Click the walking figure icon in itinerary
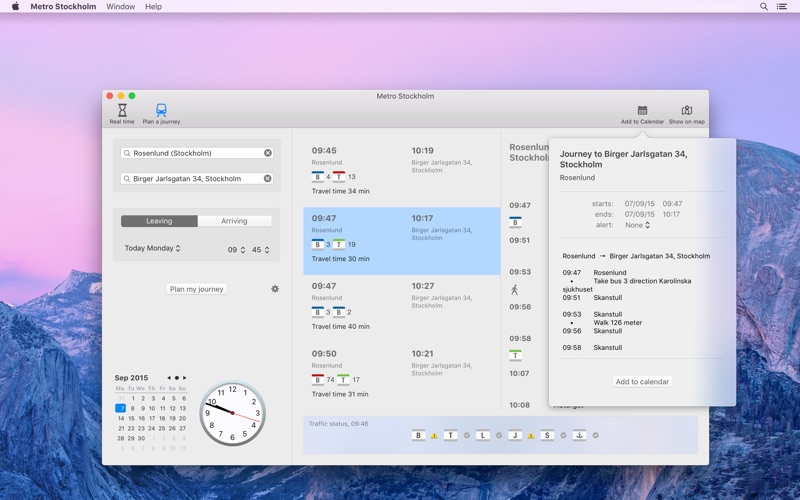The image size is (800, 500). pyautogui.click(x=515, y=290)
